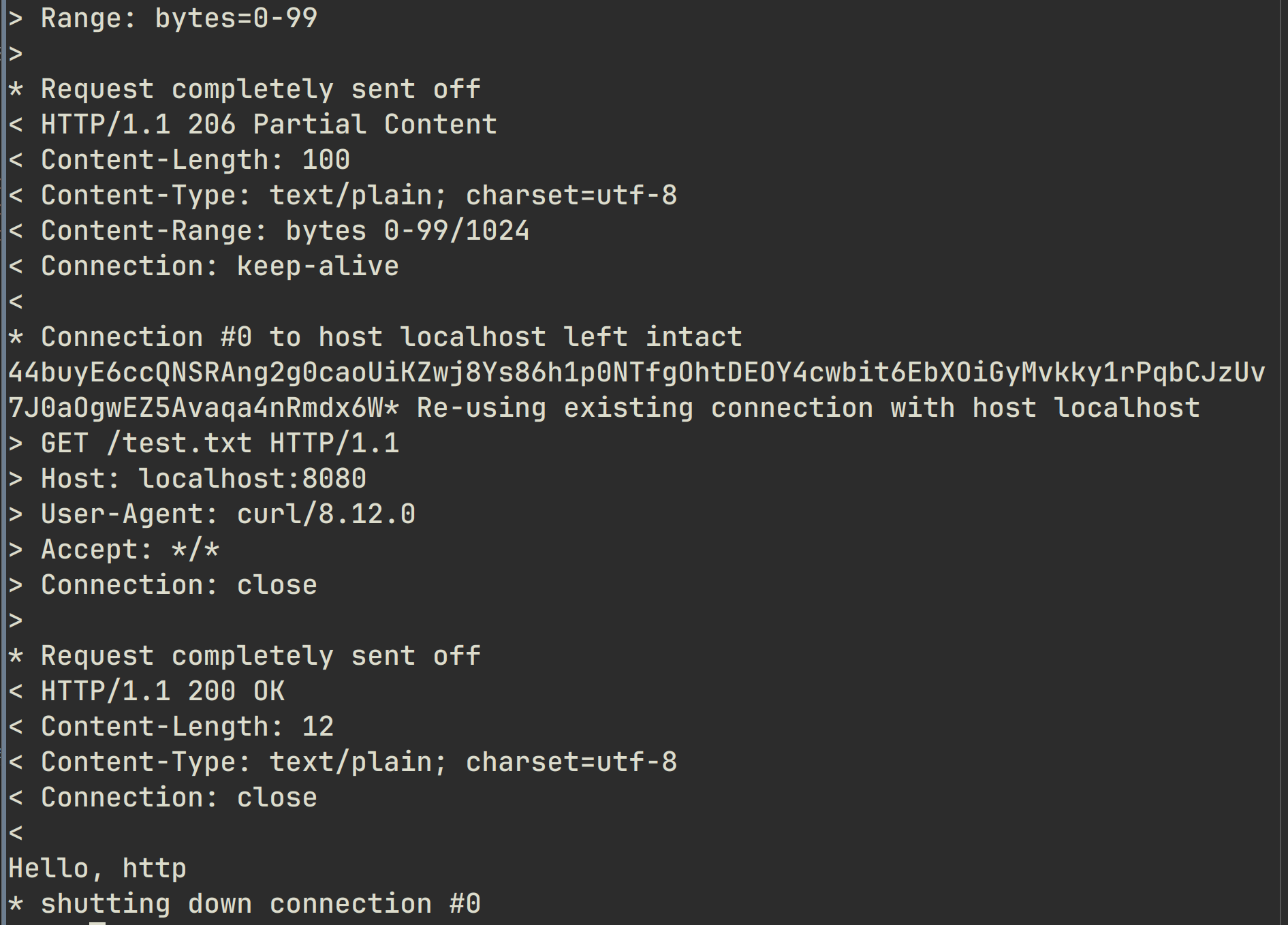Click the "Accept: */*" request header line
The height and width of the screenshot is (925, 1288).
tap(129, 550)
